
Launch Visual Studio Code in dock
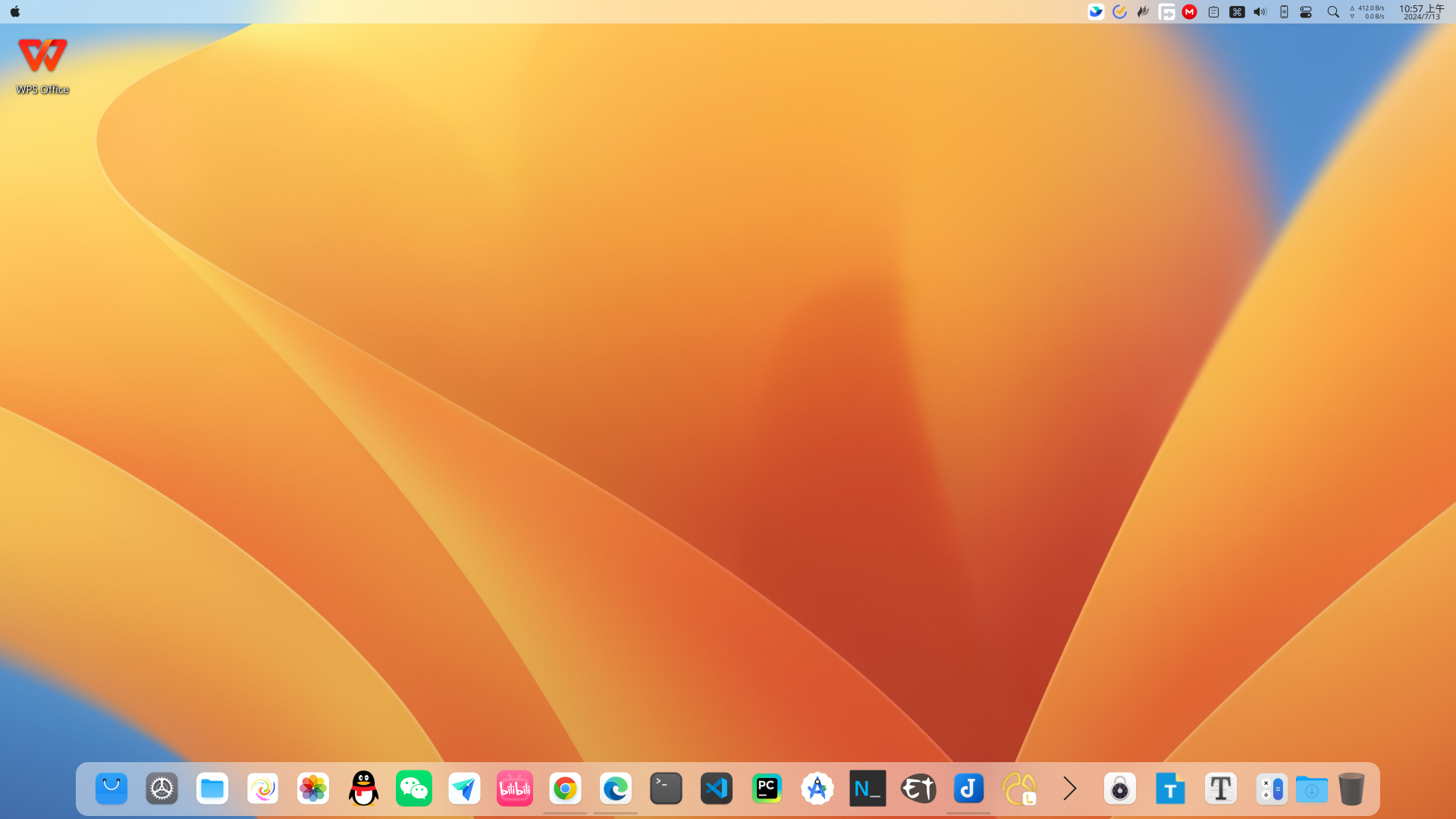[717, 789]
